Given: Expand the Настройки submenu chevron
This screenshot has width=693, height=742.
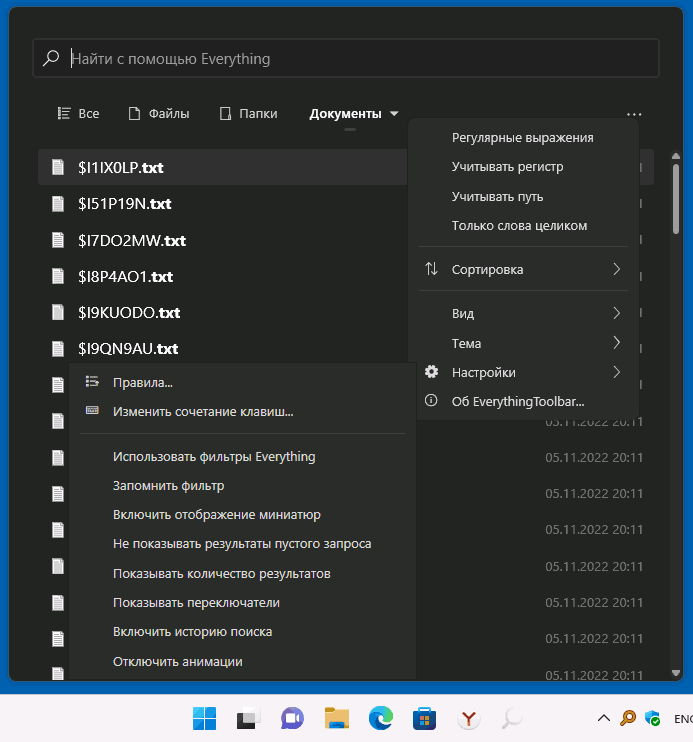Looking at the screenshot, I should click(616, 372).
